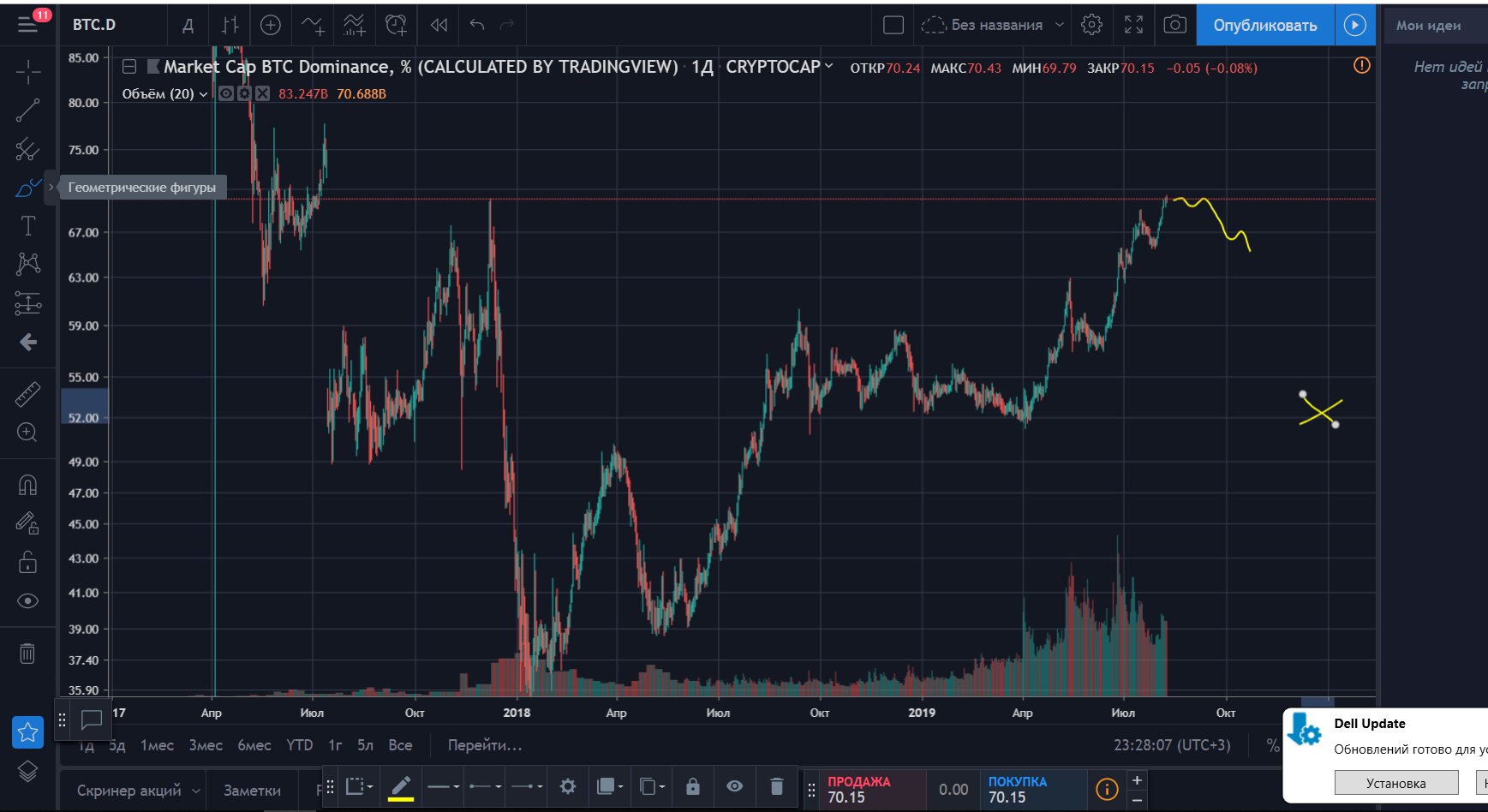
Task: Select the ruler measure tool
Action: tap(28, 394)
